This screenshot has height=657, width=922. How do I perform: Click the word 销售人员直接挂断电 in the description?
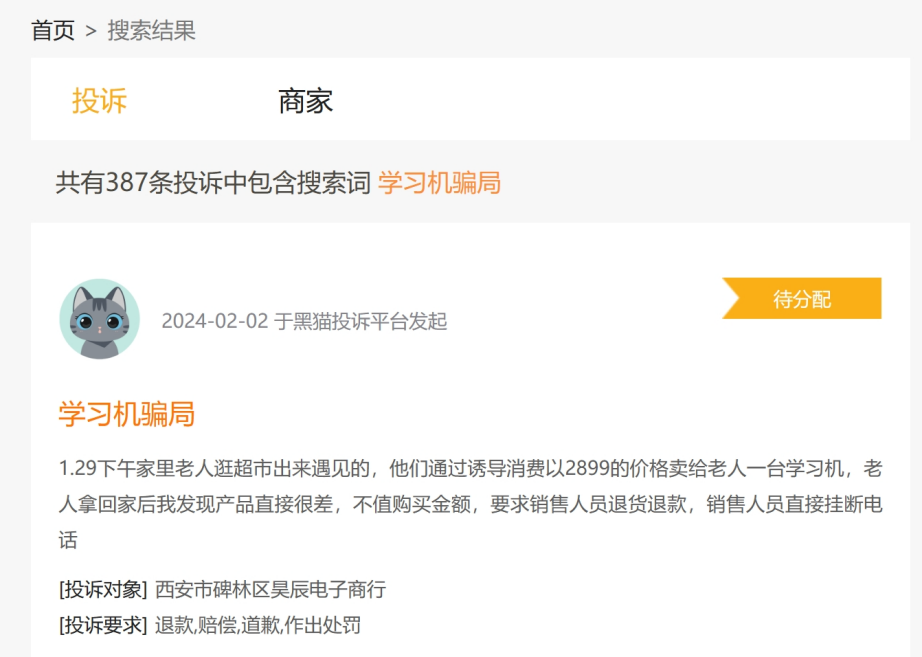tap(795, 504)
